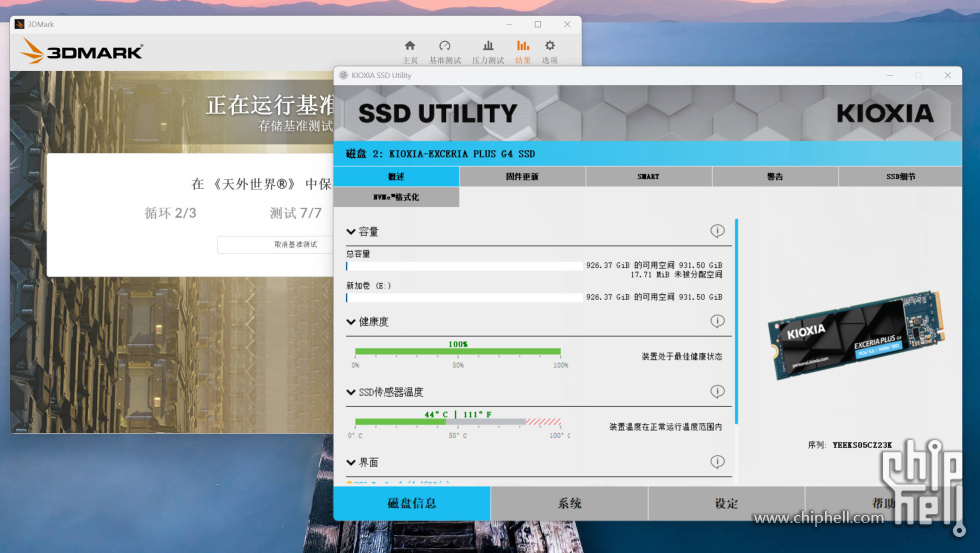
Task: Click the 17.71 MiB 未被分配空间 text
Action: [676, 274]
